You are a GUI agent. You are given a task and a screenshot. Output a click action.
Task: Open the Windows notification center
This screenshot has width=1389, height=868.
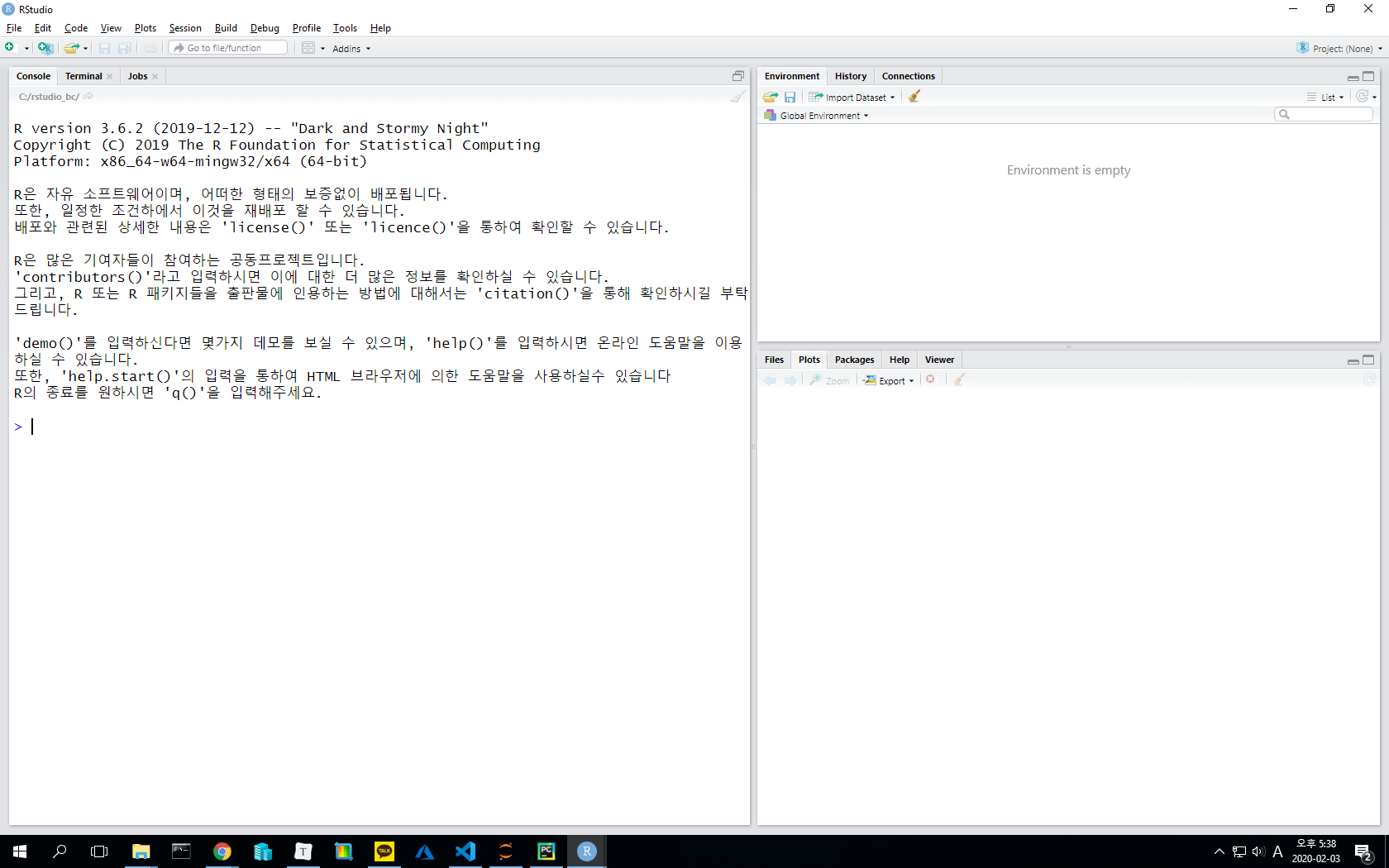1364,851
